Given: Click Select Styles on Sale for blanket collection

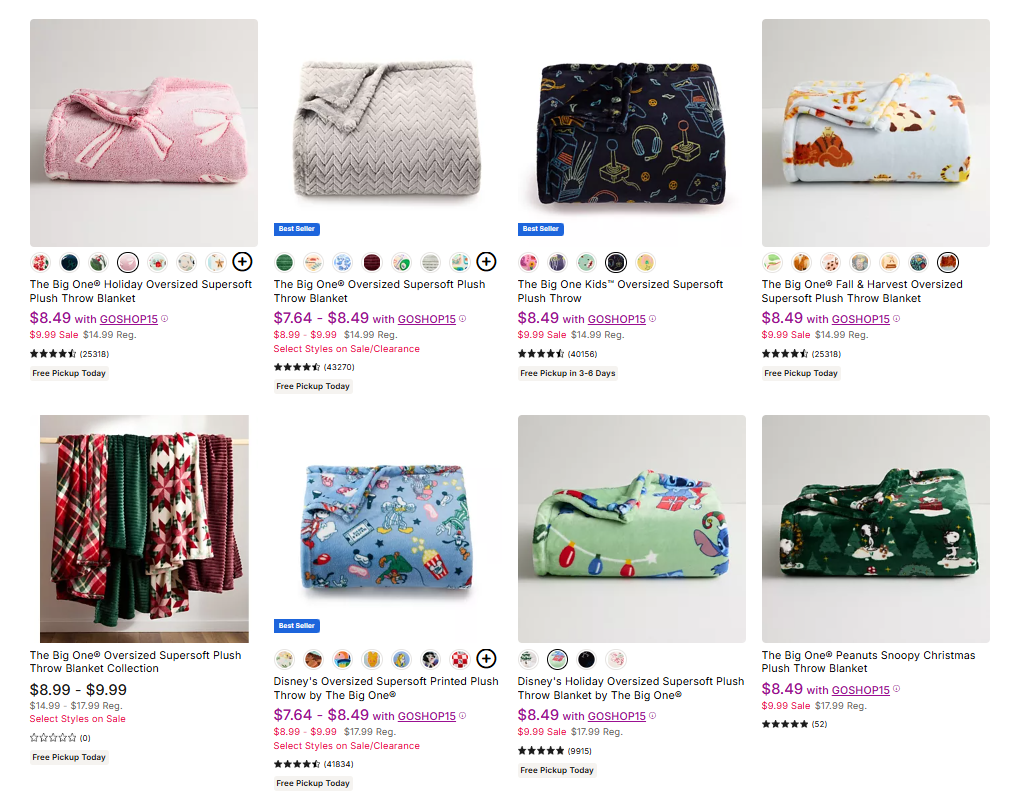Looking at the screenshot, I should (78, 719).
